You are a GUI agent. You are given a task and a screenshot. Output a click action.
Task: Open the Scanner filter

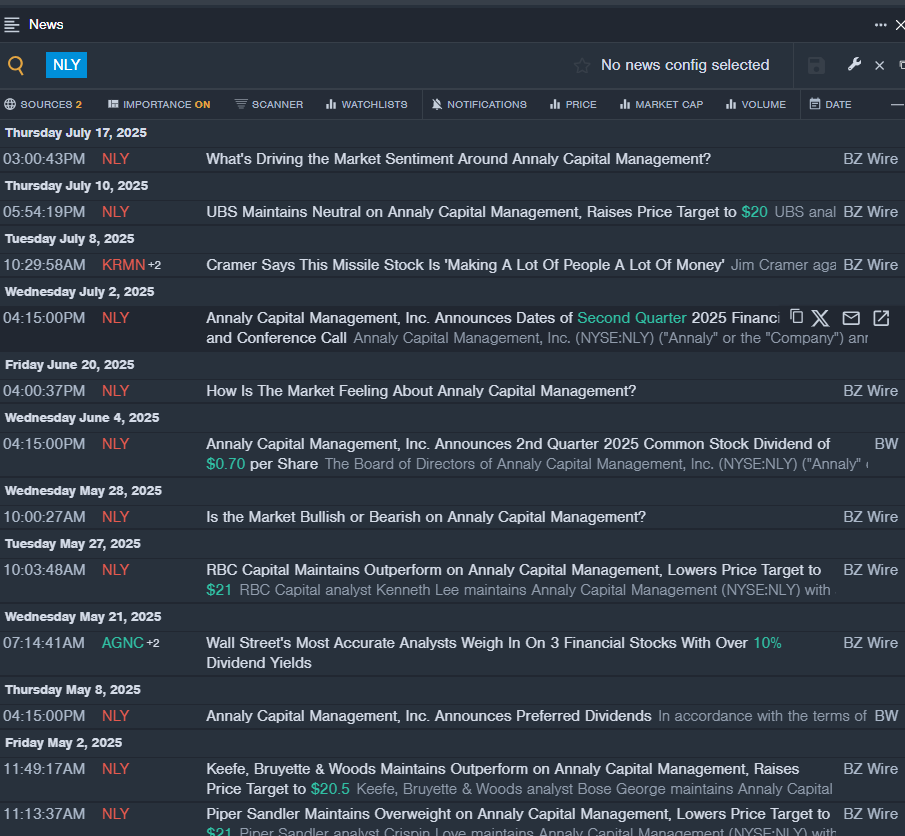point(269,104)
